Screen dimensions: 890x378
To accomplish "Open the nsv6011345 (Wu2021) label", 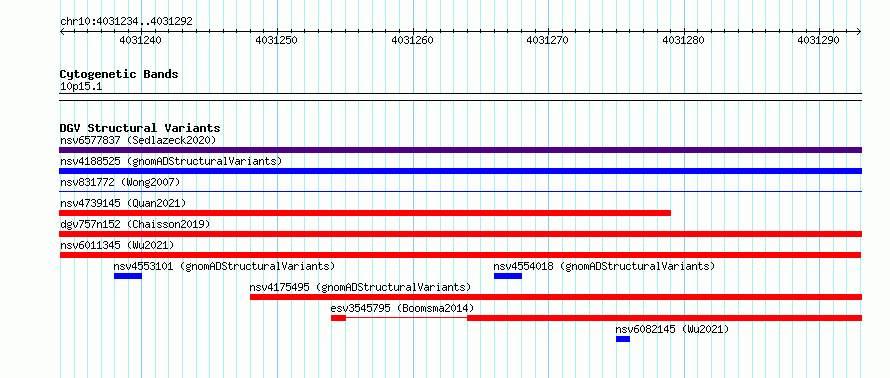I will [117, 245].
